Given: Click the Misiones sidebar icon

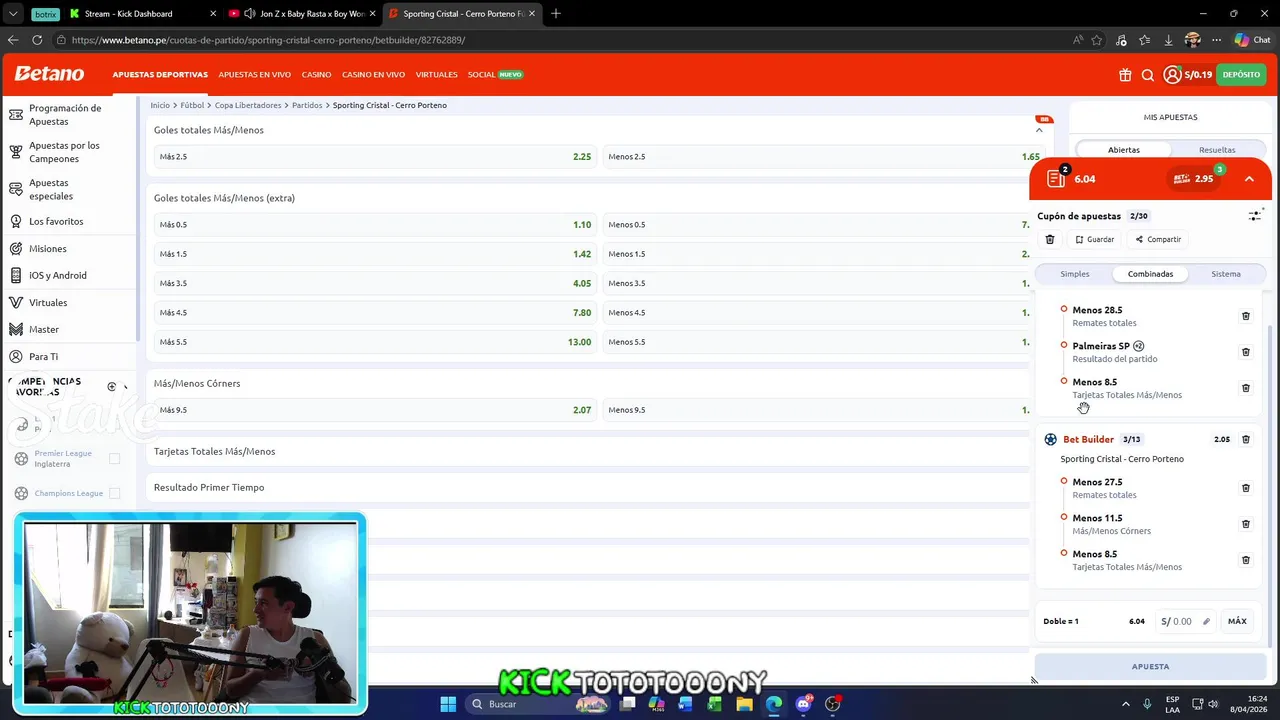Looking at the screenshot, I should click(16, 249).
